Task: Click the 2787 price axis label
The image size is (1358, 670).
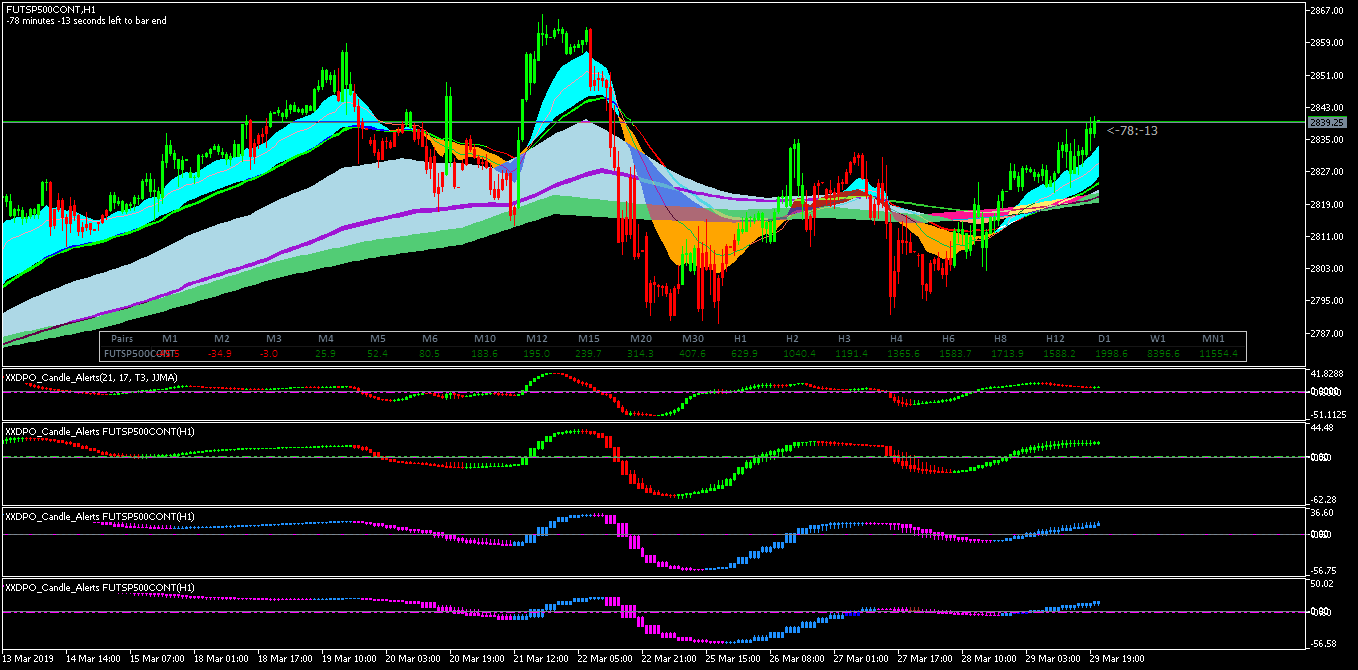Action: [1326, 334]
